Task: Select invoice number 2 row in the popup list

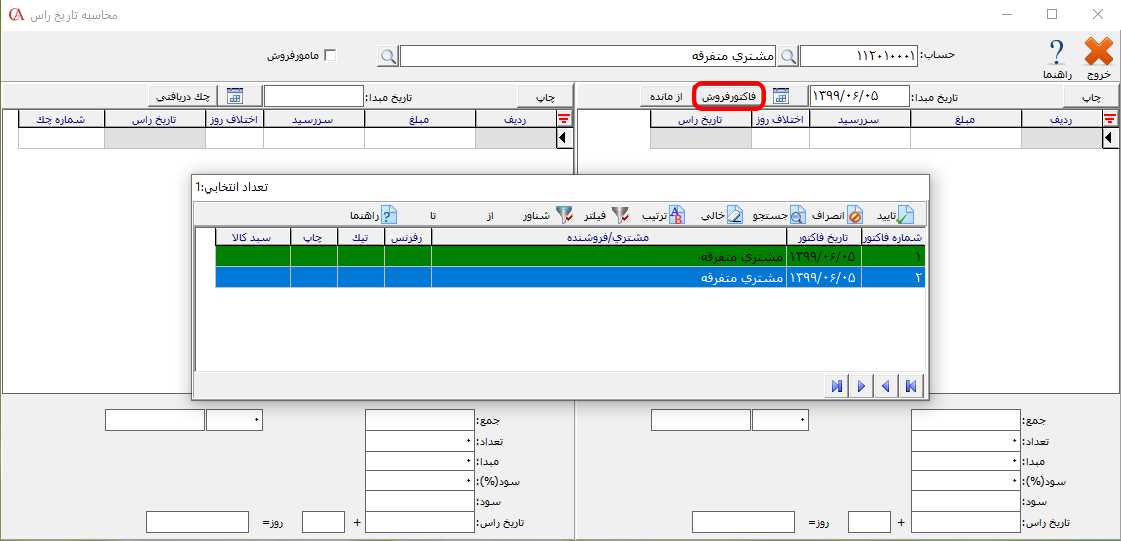Action: click(x=570, y=277)
